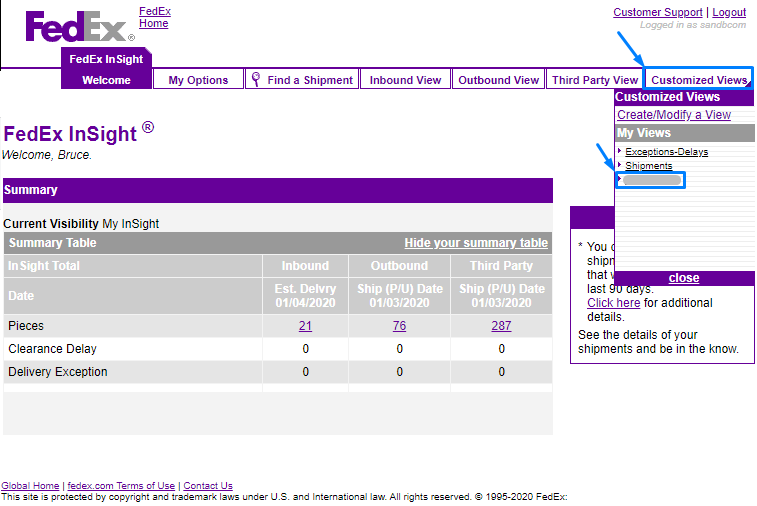Click the 'Date' row label
The width and height of the screenshot is (757, 506).
tap(21, 295)
